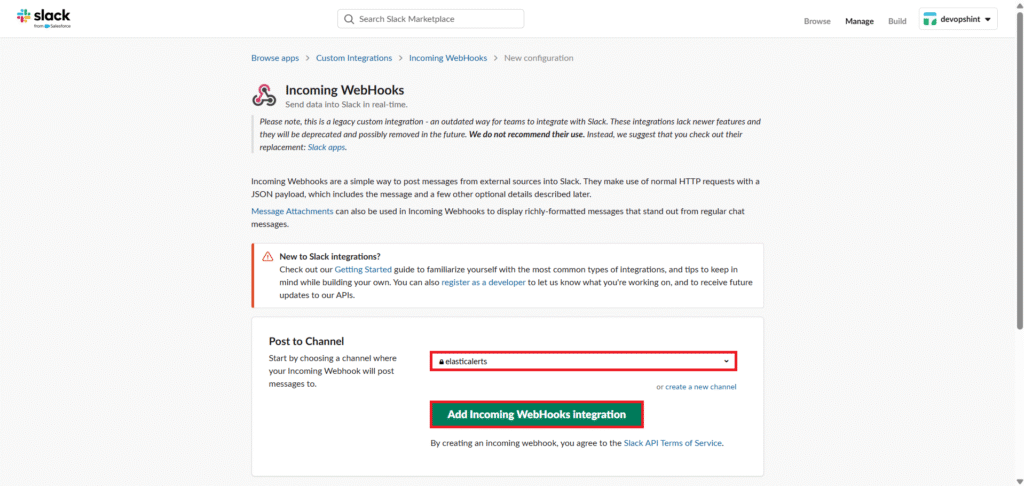Click the Incoming WebHooks page heading

(x=345, y=90)
